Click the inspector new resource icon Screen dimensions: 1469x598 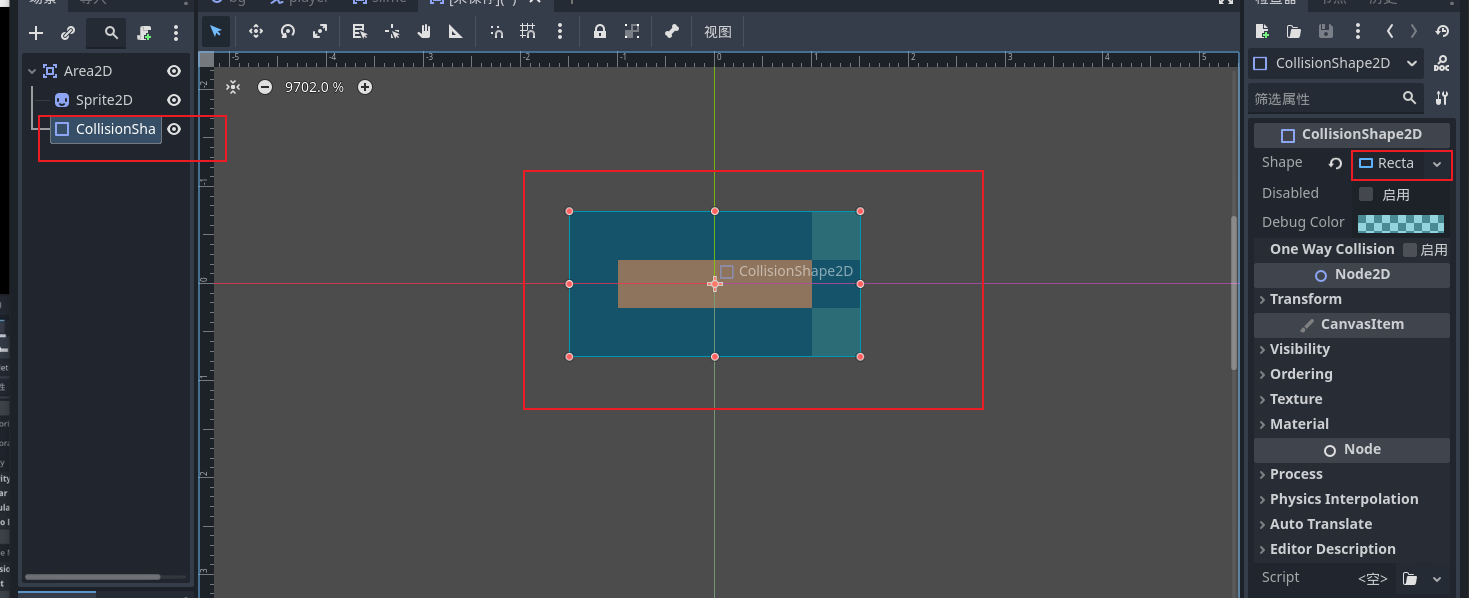click(1262, 32)
